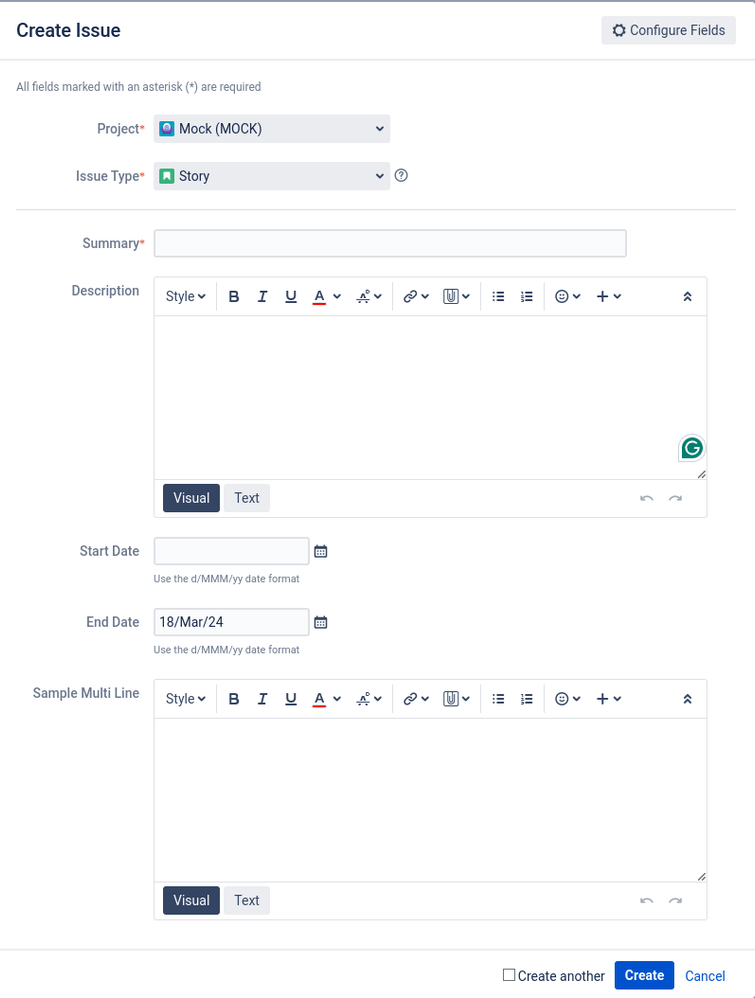The width and height of the screenshot is (755, 998).
Task: Toggle underline in Description editor toolbar
Action: click(291, 297)
